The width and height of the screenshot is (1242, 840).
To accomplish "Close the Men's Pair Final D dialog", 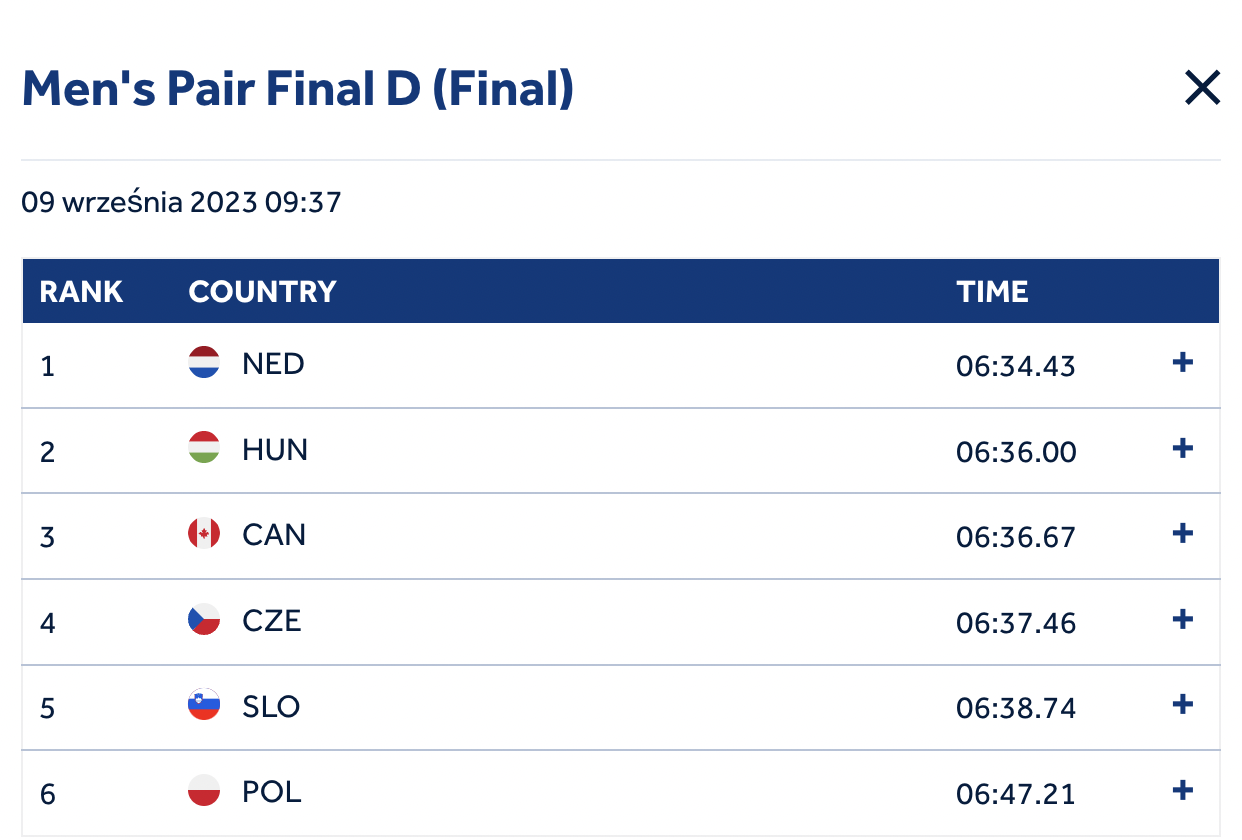I will 1202,89.
